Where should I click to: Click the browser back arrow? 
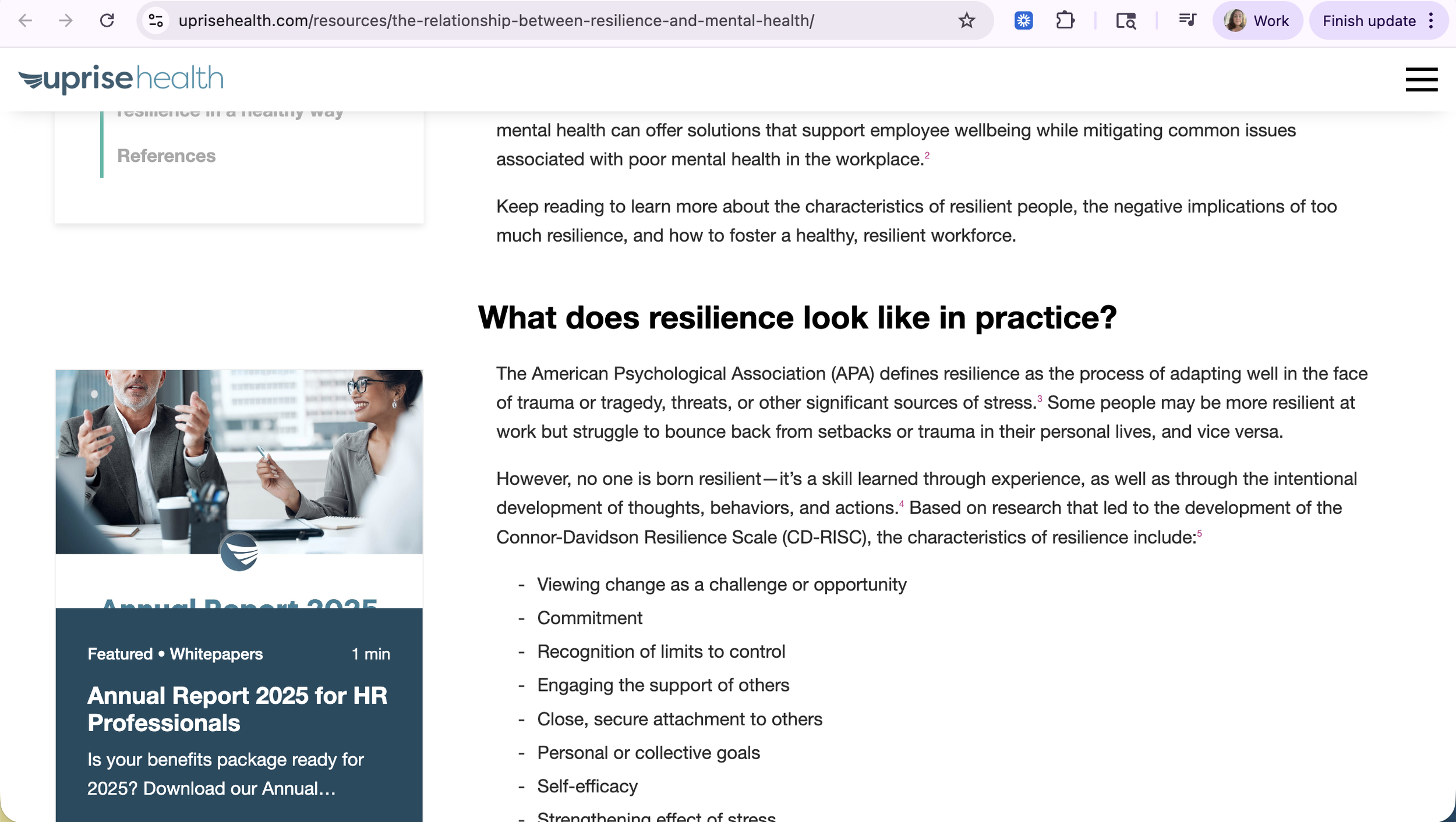point(25,21)
